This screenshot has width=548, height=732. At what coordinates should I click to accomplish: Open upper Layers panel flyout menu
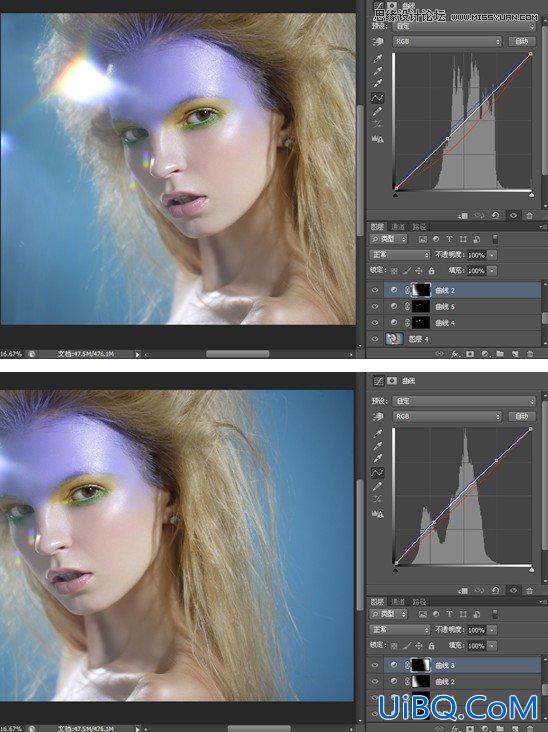pos(543,227)
